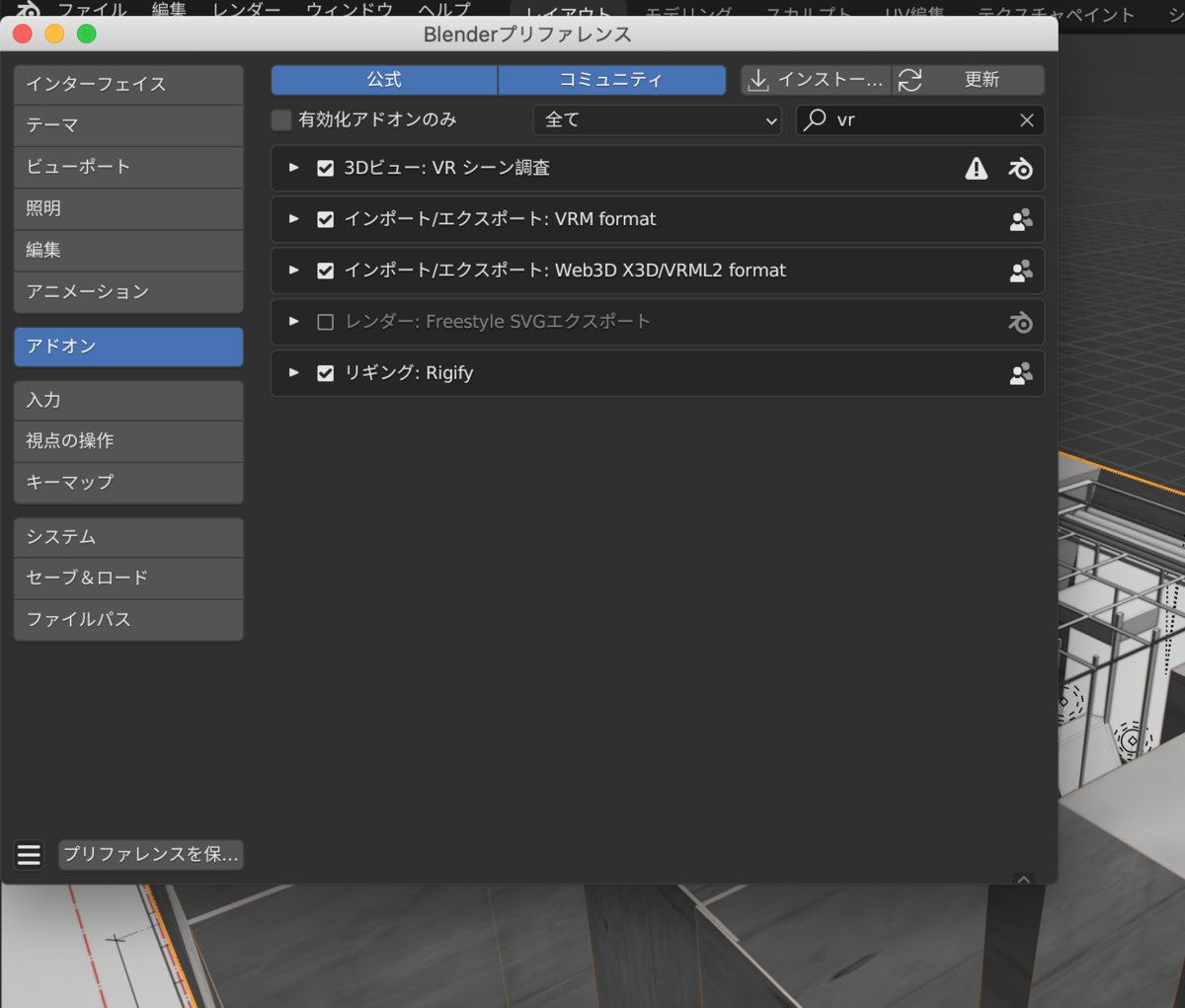This screenshot has height=1008, width=1185.
Task: Clear the search with the X icon
Action: point(1027,119)
